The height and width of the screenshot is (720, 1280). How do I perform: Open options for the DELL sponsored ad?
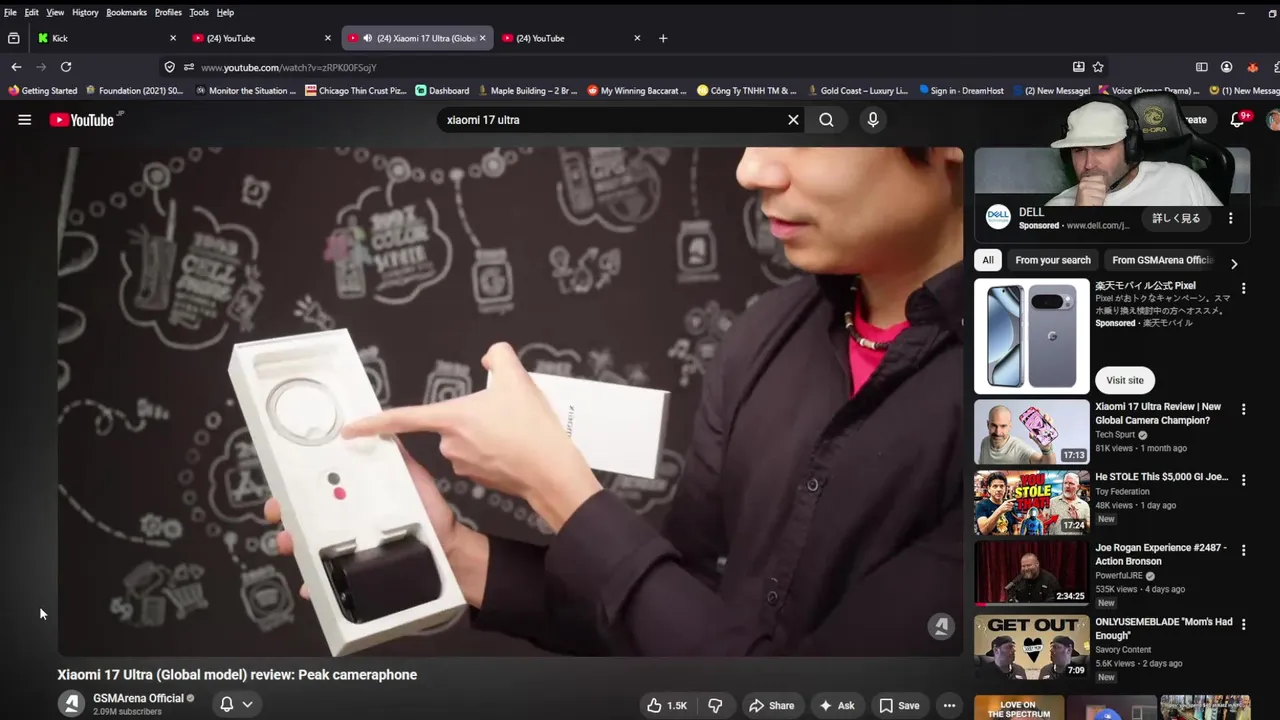click(1231, 218)
